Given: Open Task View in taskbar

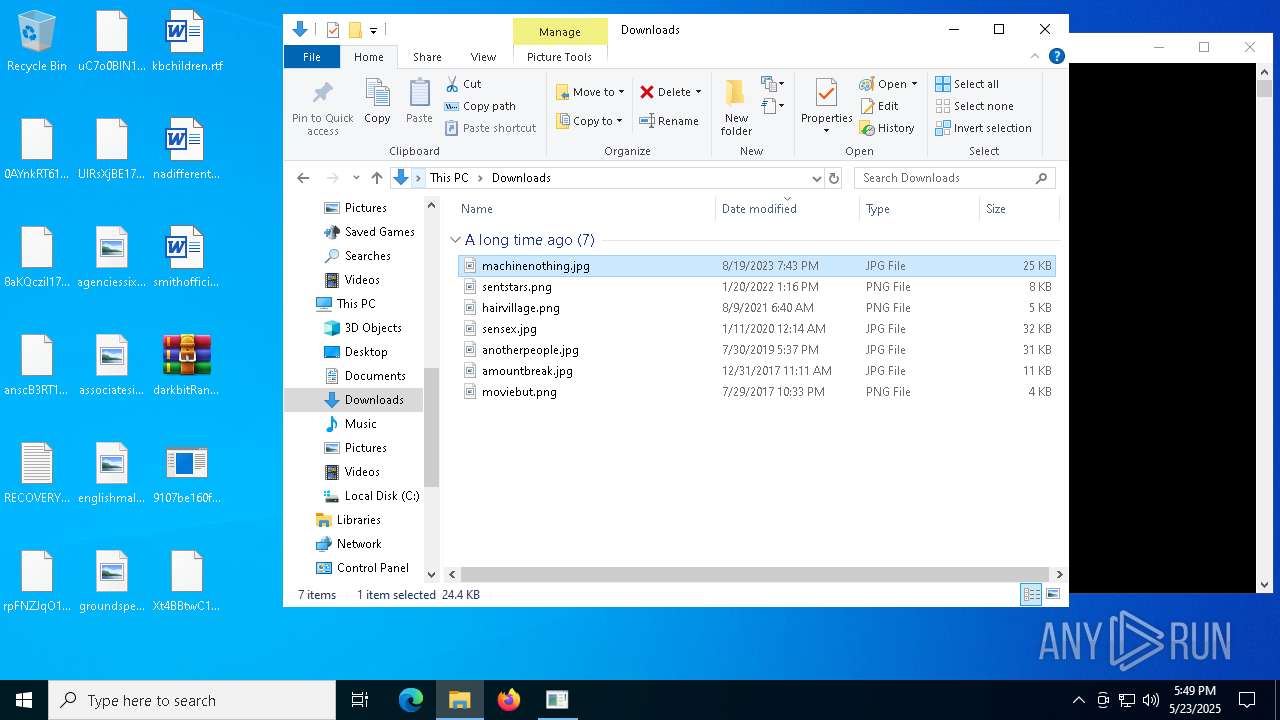Looking at the screenshot, I should click(x=360, y=700).
